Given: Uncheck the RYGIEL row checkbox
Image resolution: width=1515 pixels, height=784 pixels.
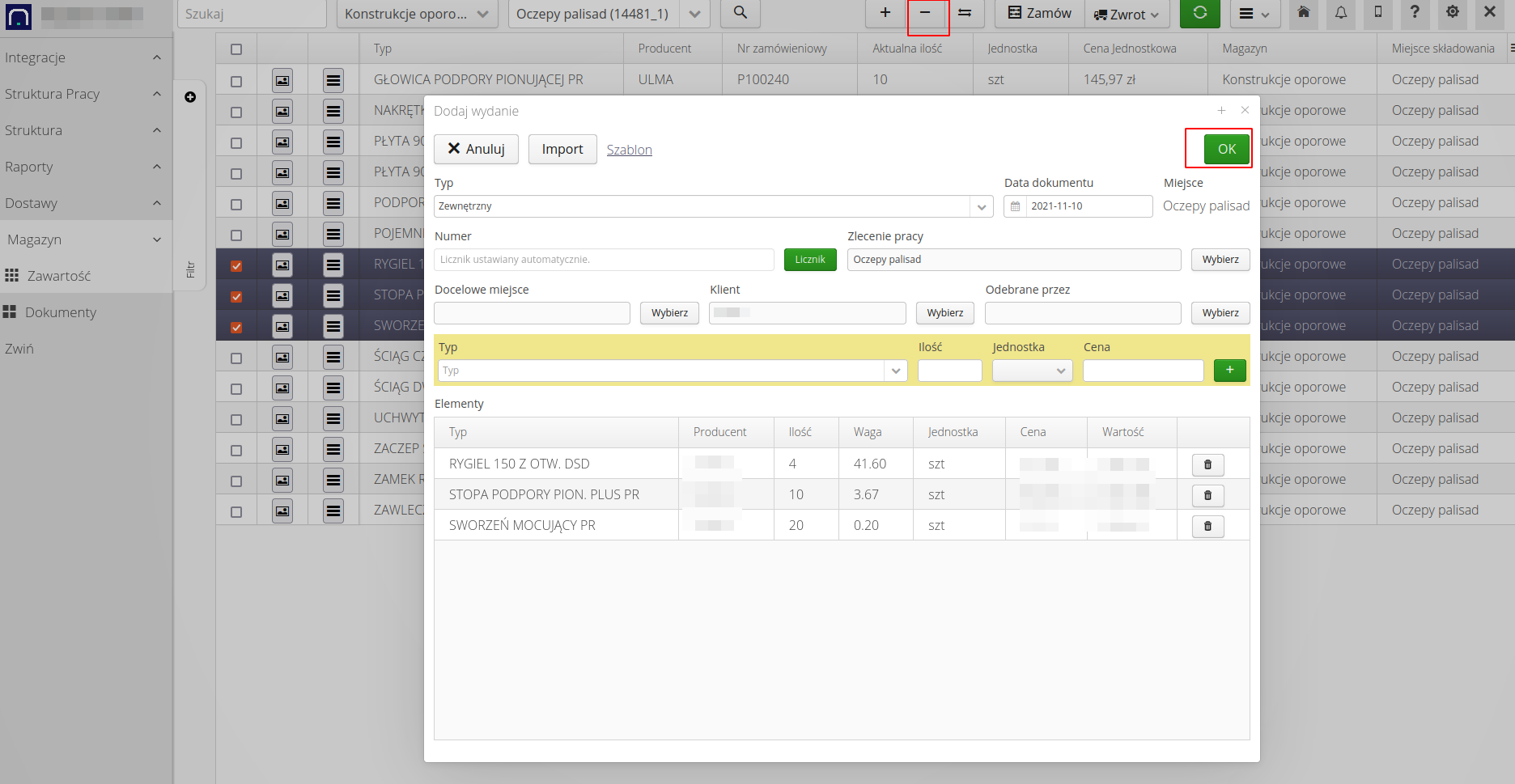Looking at the screenshot, I should tap(236, 265).
